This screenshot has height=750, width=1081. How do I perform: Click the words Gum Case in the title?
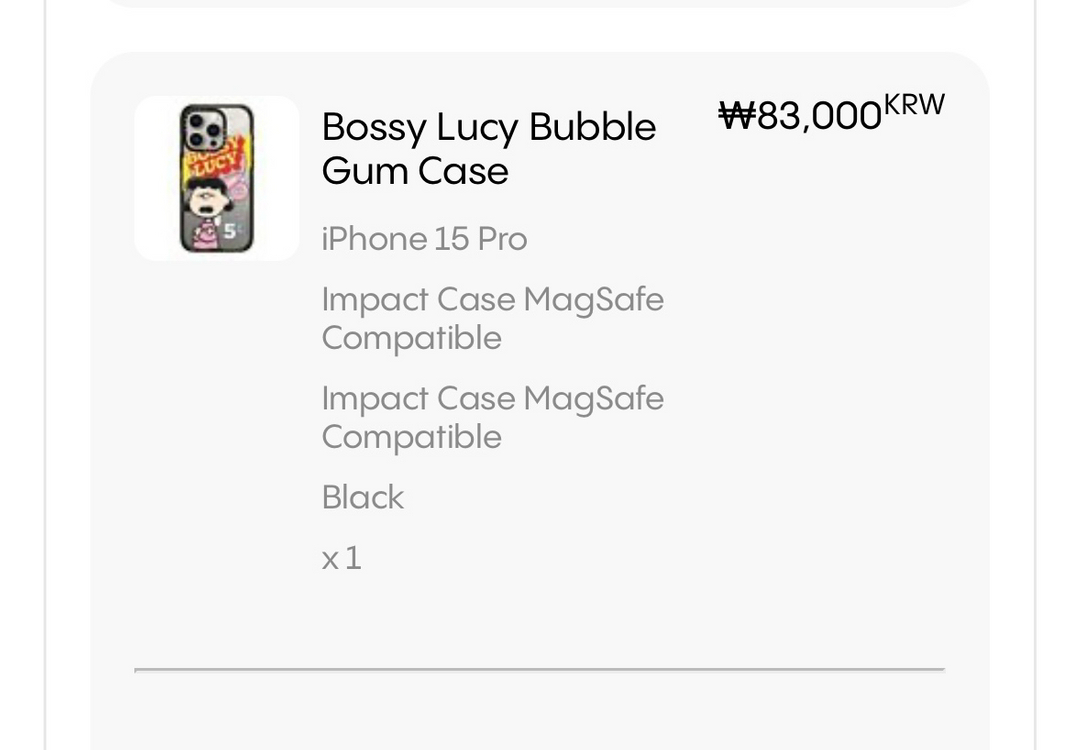point(415,171)
